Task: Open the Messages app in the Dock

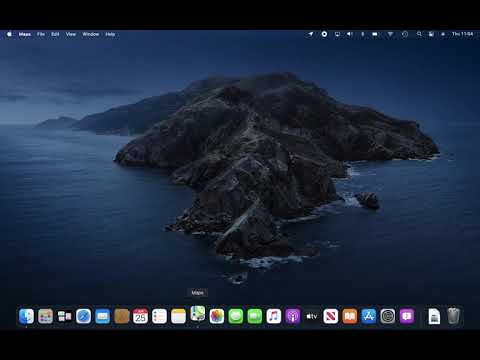Action: 236,316
